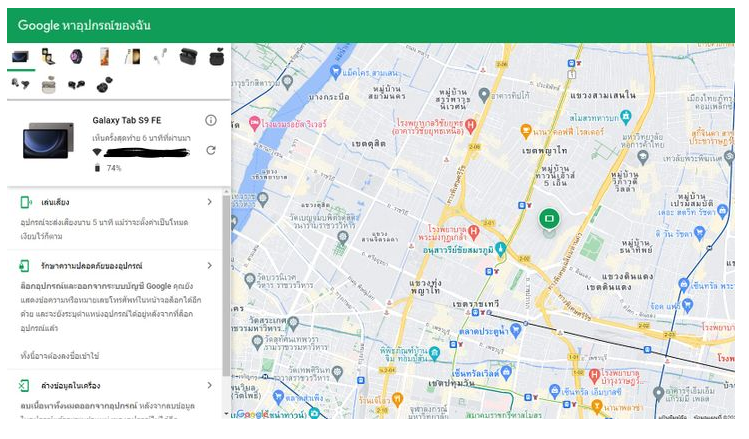Select the orange-screen phone device icon
The image size is (749, 439).
(x=105, y=57)
